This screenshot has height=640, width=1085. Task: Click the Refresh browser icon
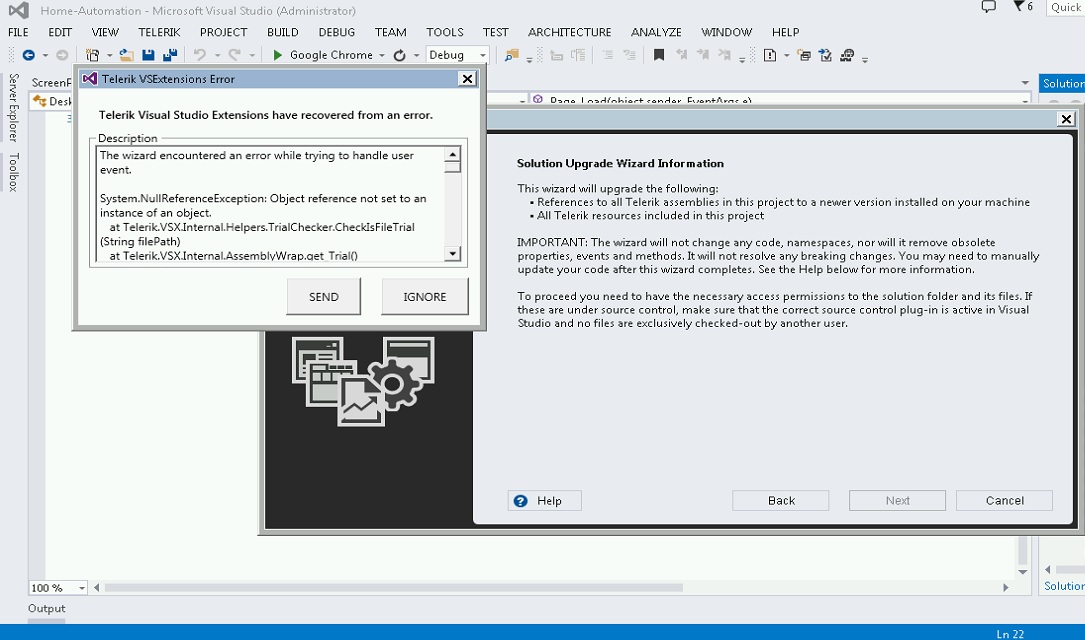[399, 55]
